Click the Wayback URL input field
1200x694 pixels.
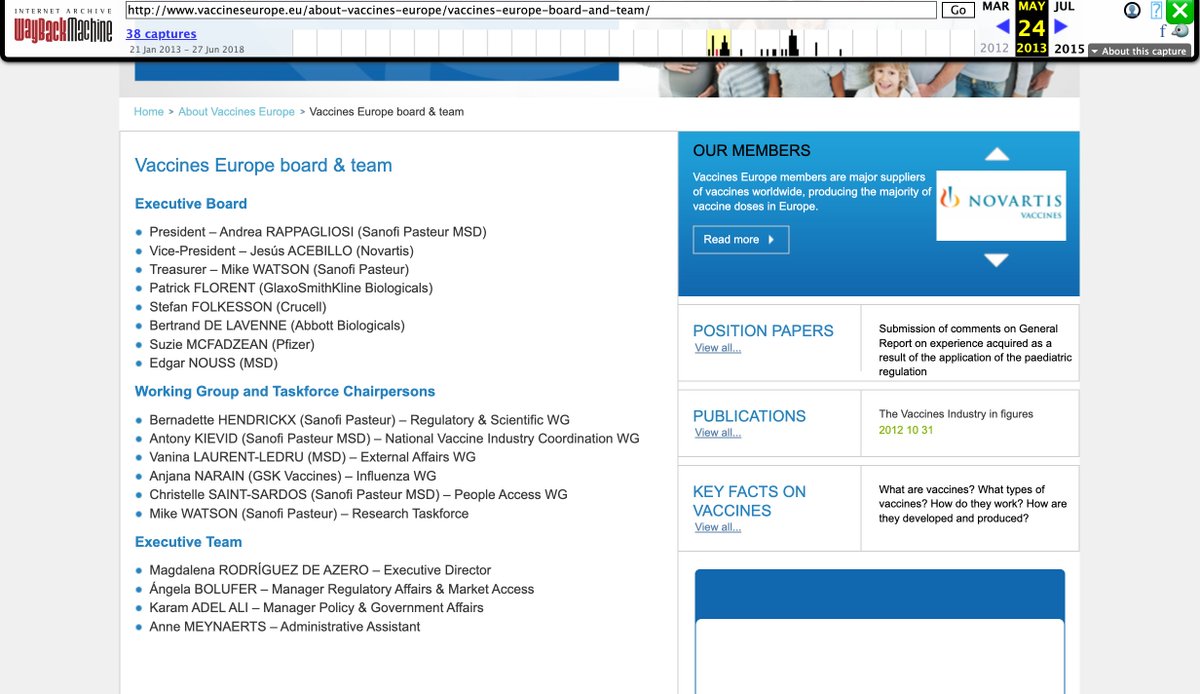[x=531, y=10]
